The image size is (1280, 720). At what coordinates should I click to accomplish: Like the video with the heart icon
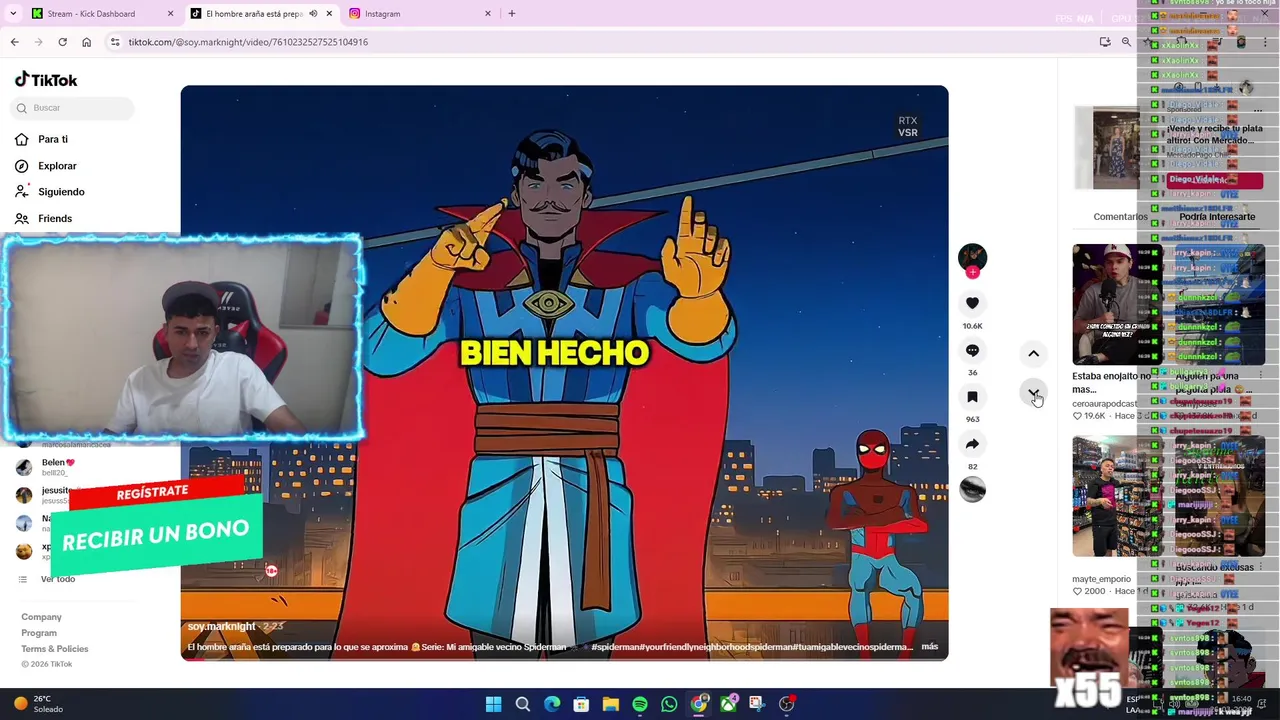[x=972, y=303]
